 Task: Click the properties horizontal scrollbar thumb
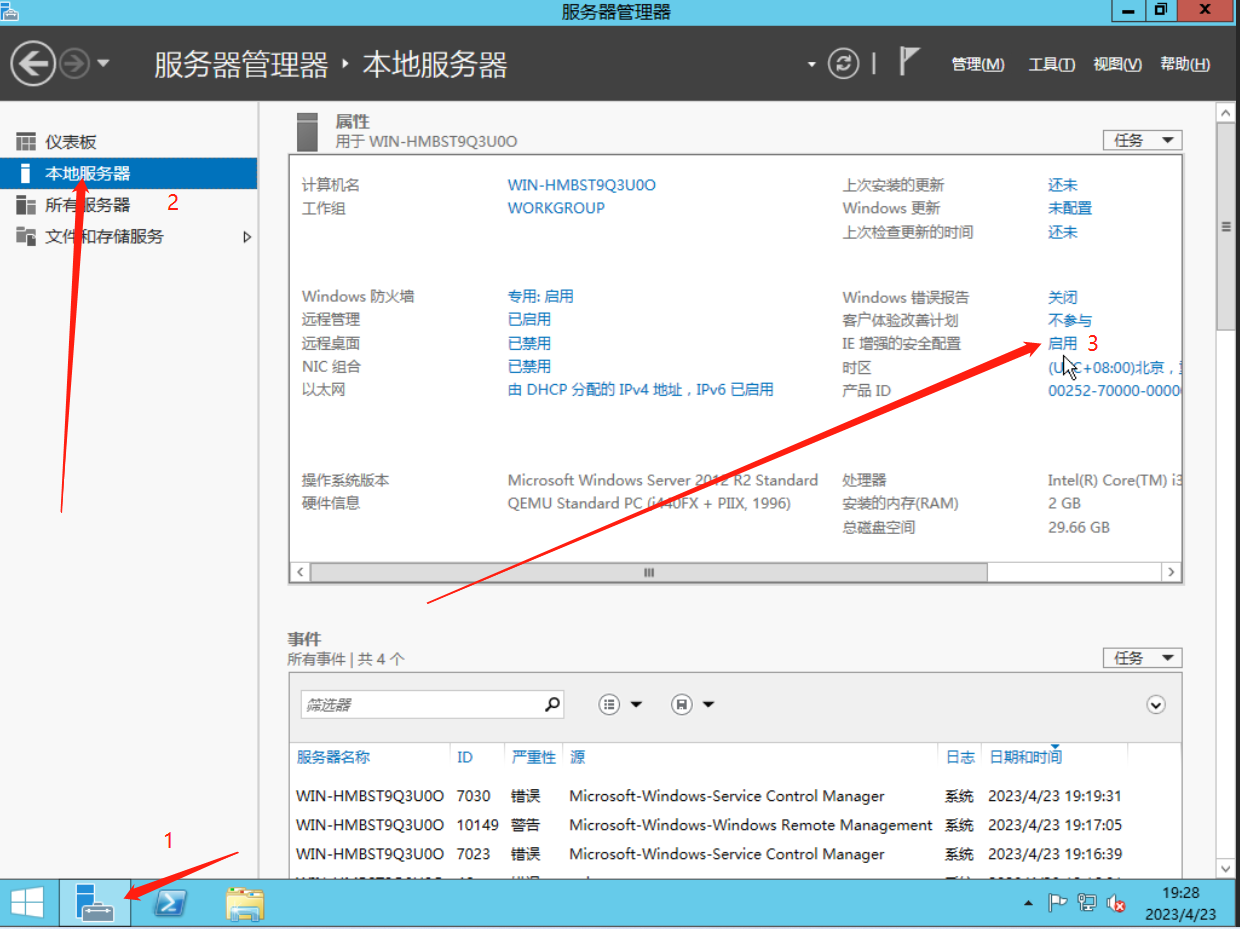pos(648,572)
